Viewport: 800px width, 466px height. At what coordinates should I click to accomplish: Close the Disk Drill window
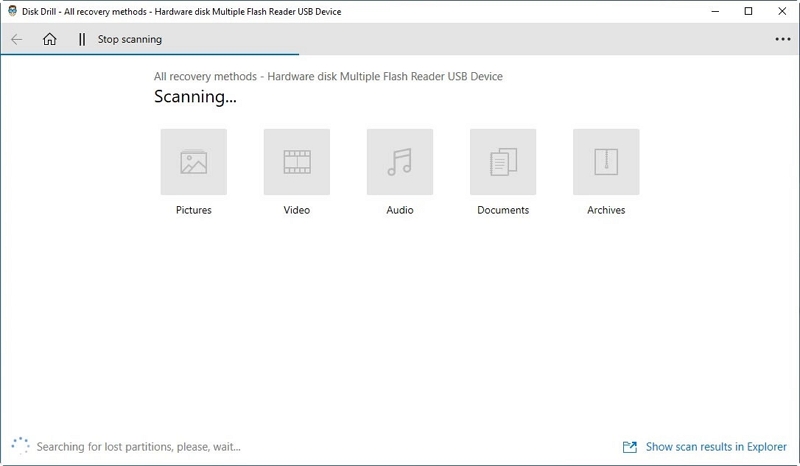(782, 11)
